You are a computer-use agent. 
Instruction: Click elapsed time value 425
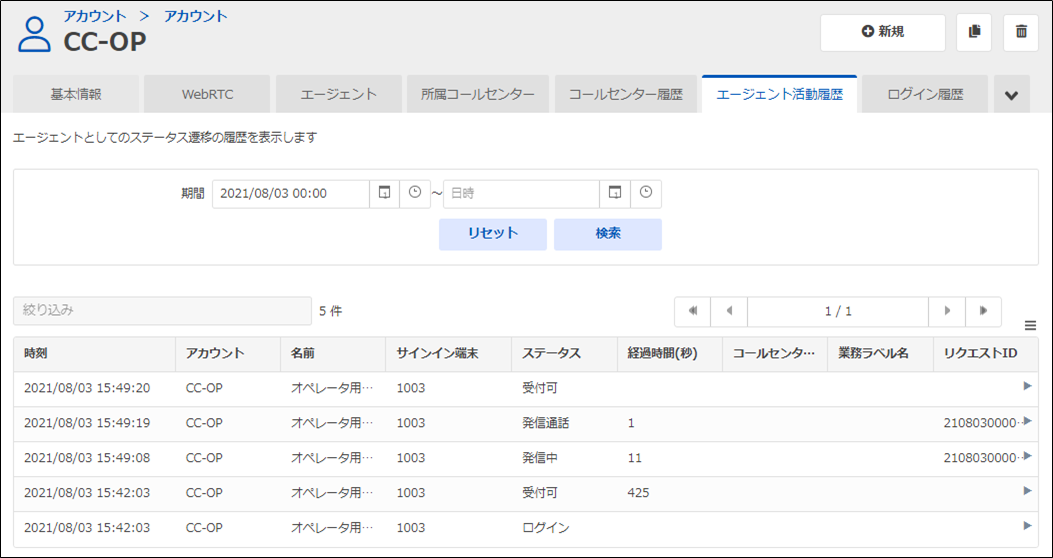(639, 493)
